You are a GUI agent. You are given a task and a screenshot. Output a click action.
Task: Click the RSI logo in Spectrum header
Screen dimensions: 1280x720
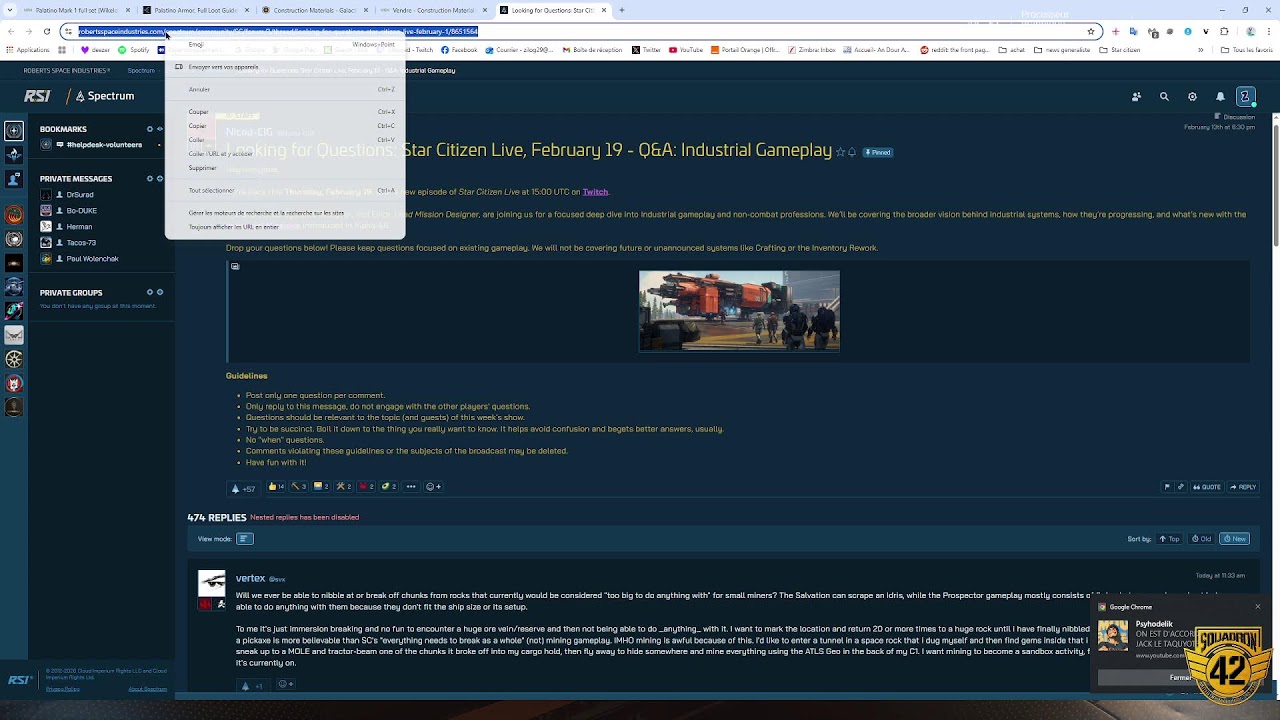coord(37,96)
